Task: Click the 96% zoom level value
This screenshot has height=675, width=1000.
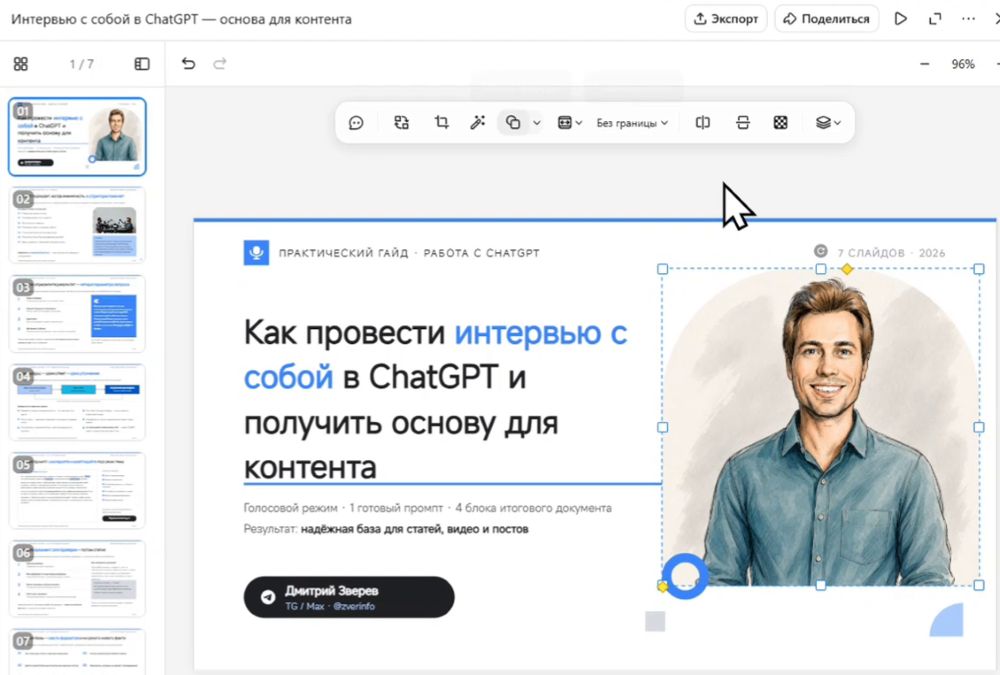Action: (x=962, y=64)
